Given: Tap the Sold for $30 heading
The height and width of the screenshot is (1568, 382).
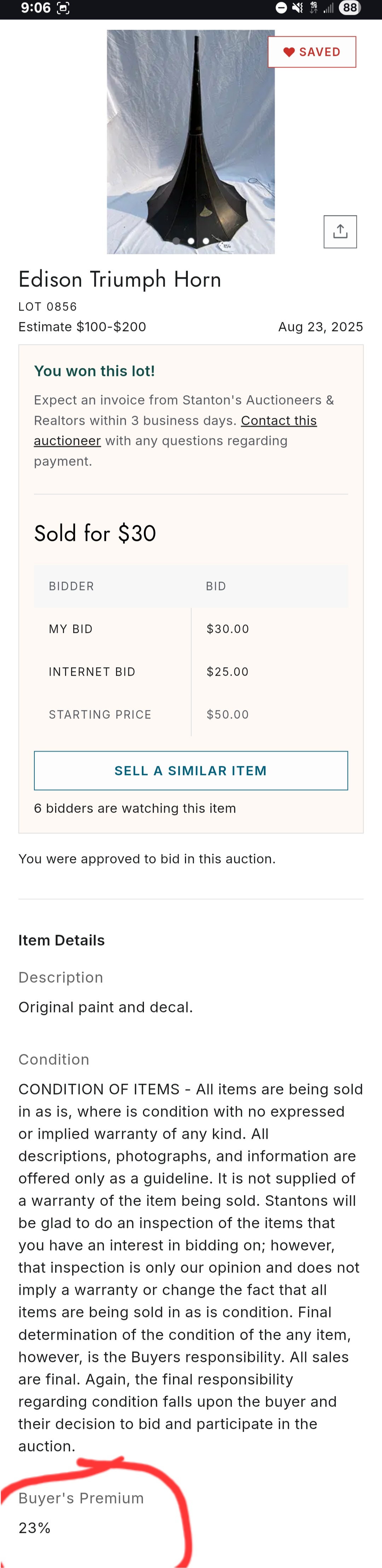Looking at the screenshot, I should point(95,533).
